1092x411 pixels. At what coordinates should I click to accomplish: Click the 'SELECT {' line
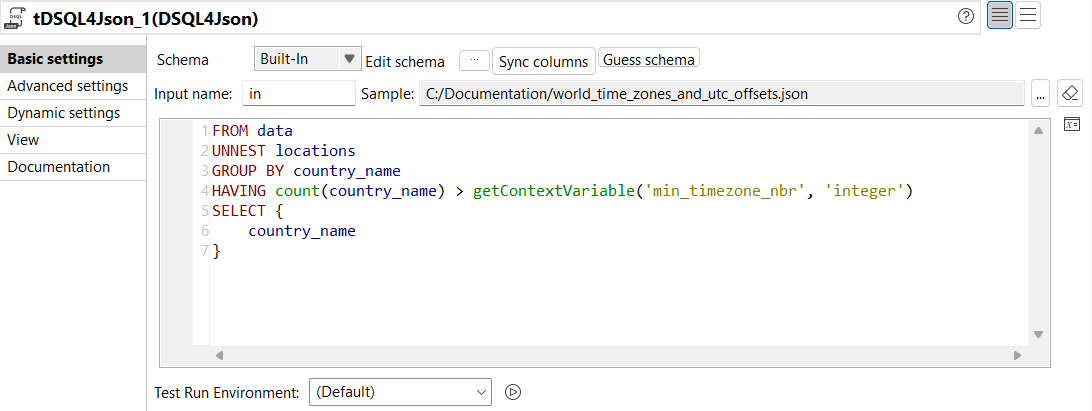(248, 211)
